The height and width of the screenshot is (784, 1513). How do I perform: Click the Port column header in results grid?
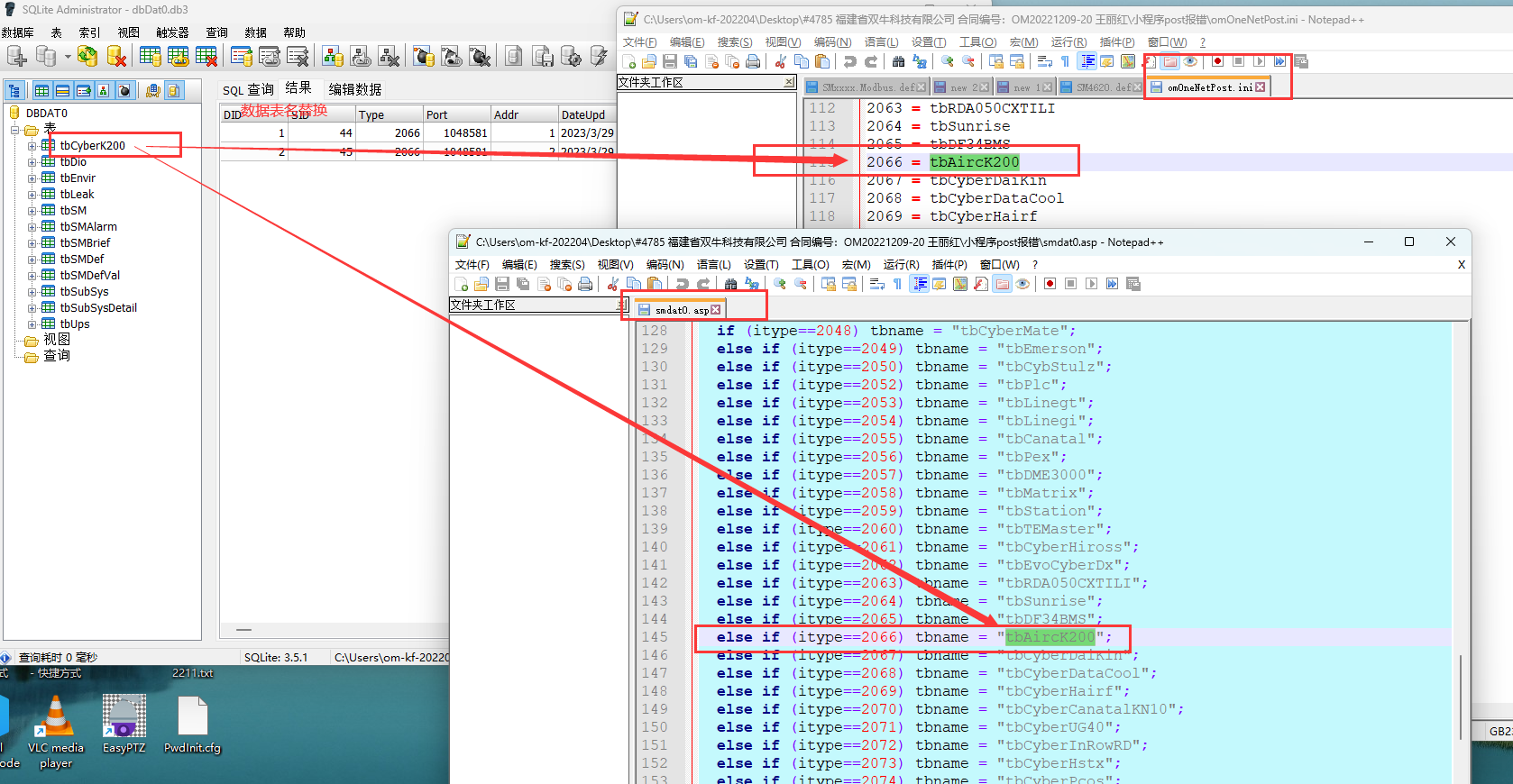tap(456, 114)
